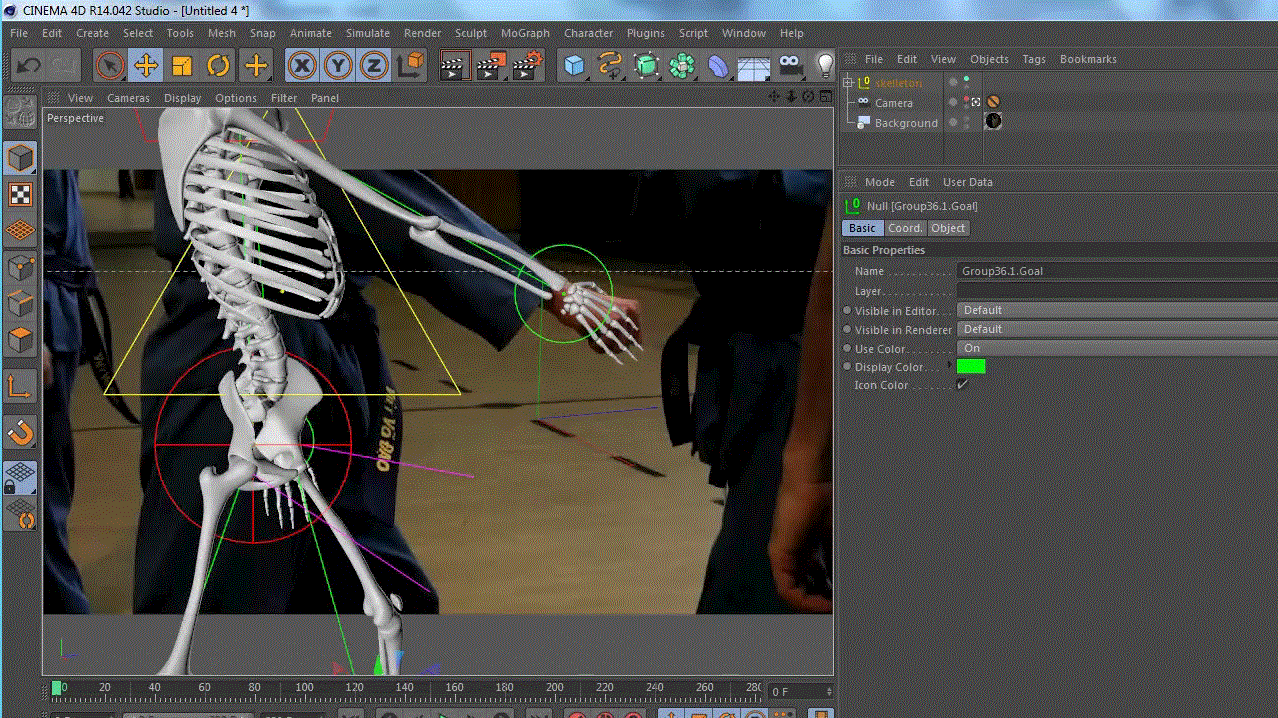Select the Camera object in Object Manager
Screen dimensions: 1278x718
click(893, 103)
